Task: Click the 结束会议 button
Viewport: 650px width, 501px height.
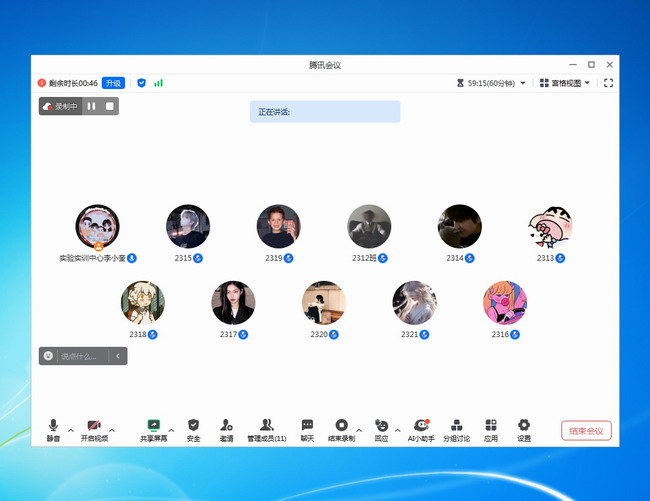Action: point(586,431)
